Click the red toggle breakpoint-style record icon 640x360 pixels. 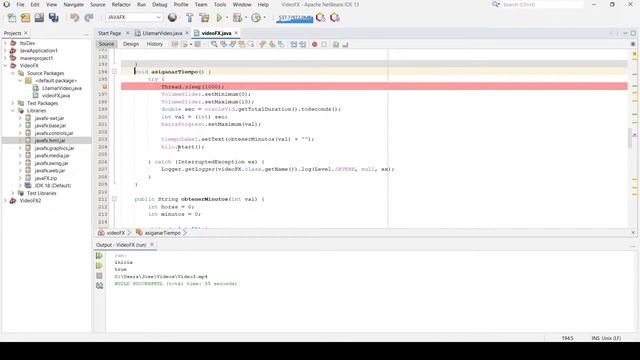(315, 44)
